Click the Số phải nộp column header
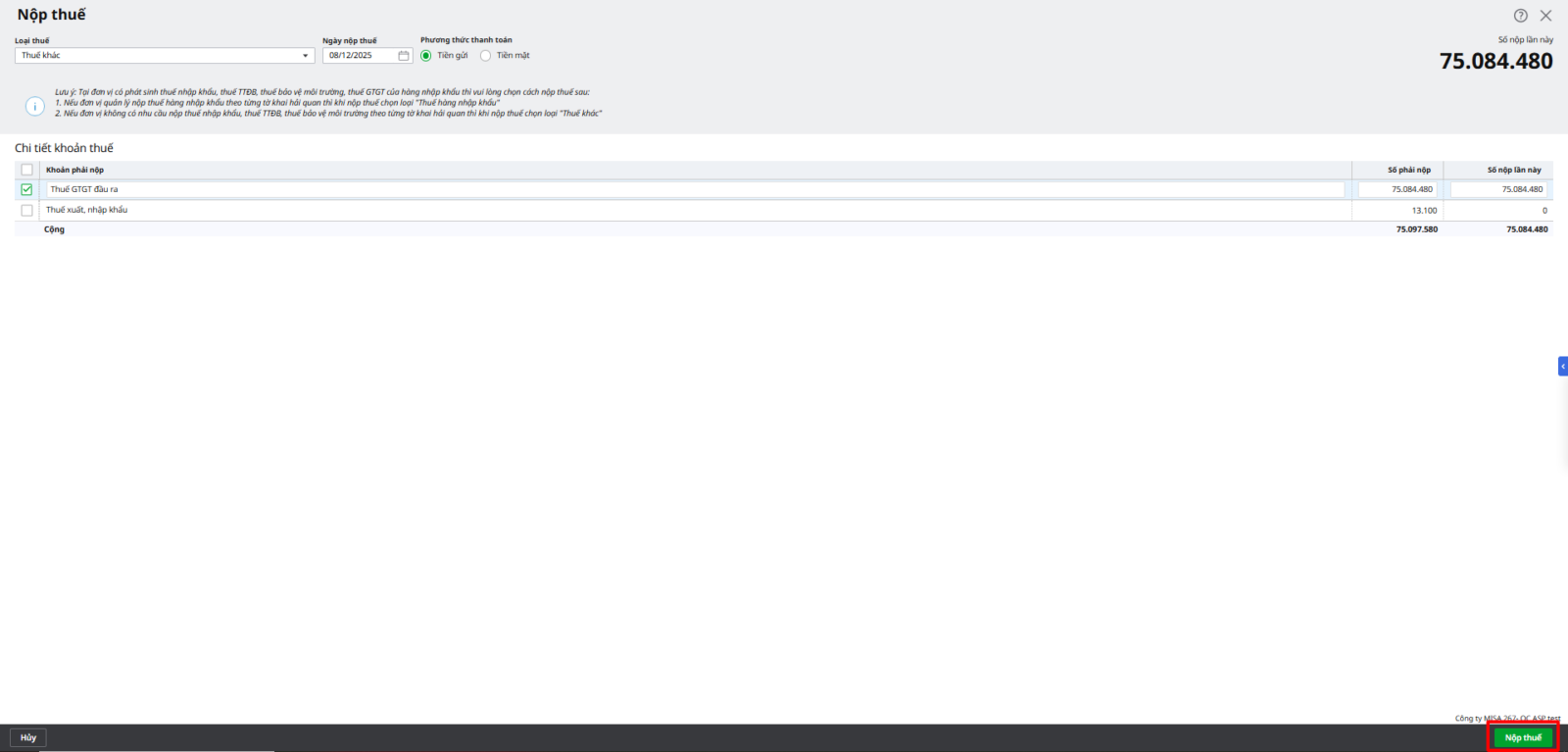 coord(1408,170)
